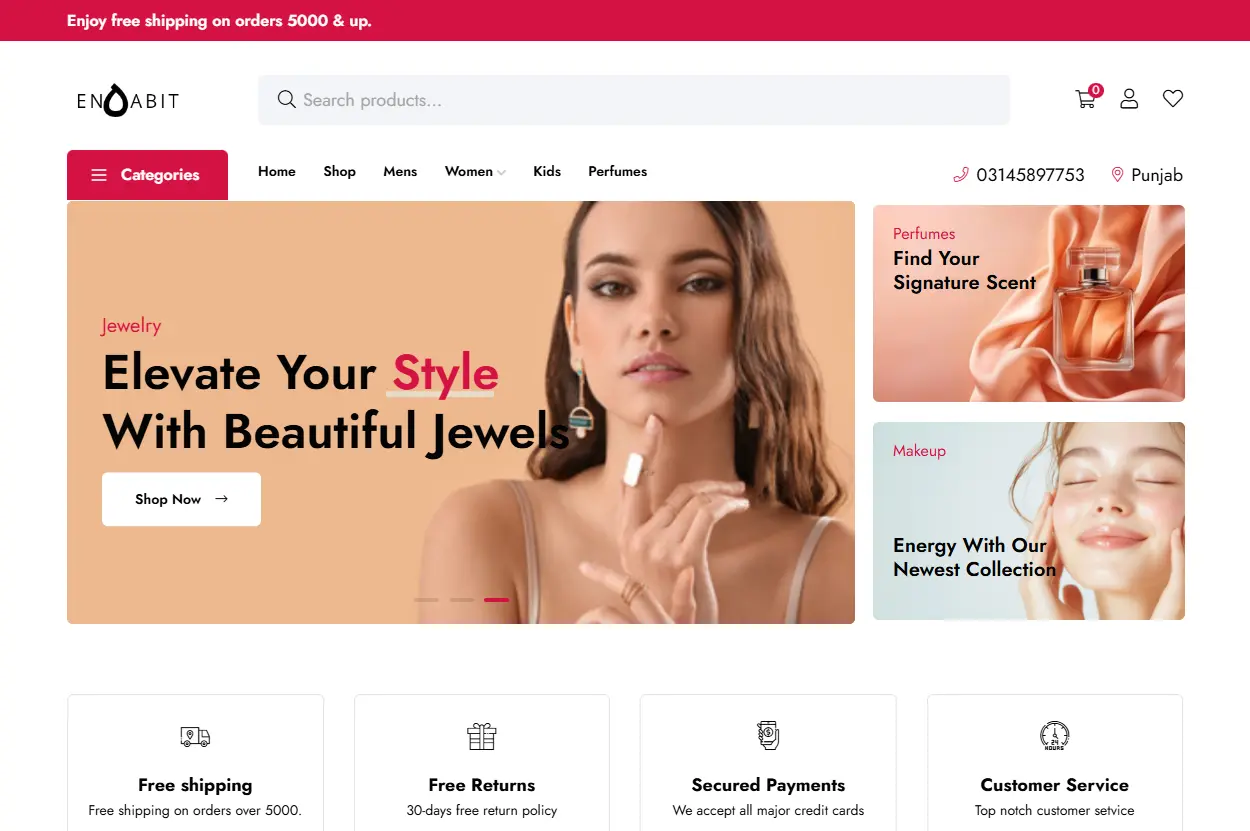Image resolution: width=1250 pixels, height=831 pixels.
Task: Click the phone handset icon
Action: [x=961, y=175]
